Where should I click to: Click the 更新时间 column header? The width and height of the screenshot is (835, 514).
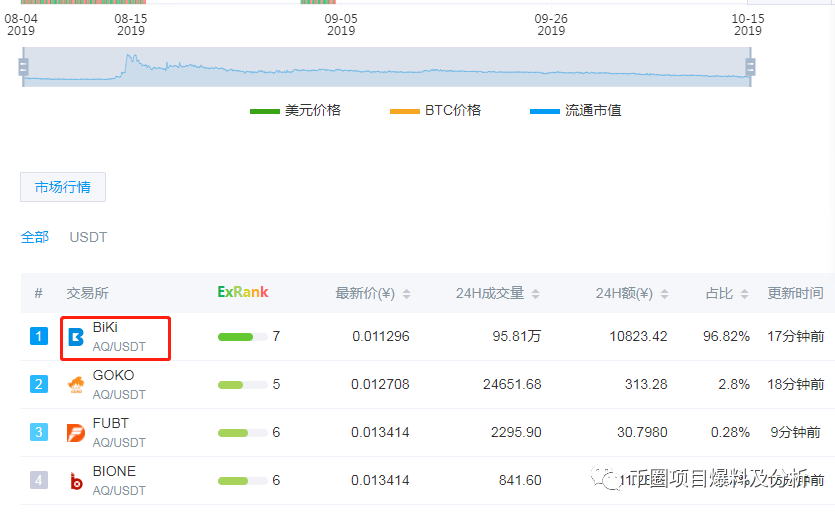[795, 293]
